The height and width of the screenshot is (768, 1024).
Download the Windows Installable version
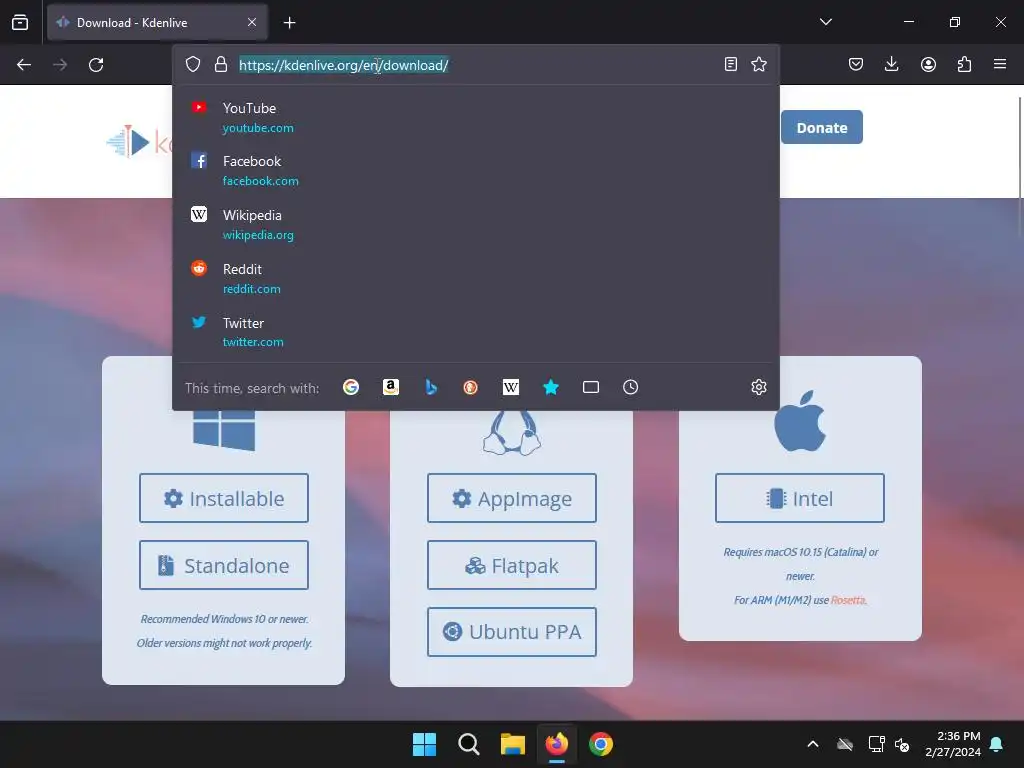tap(223, 498)
